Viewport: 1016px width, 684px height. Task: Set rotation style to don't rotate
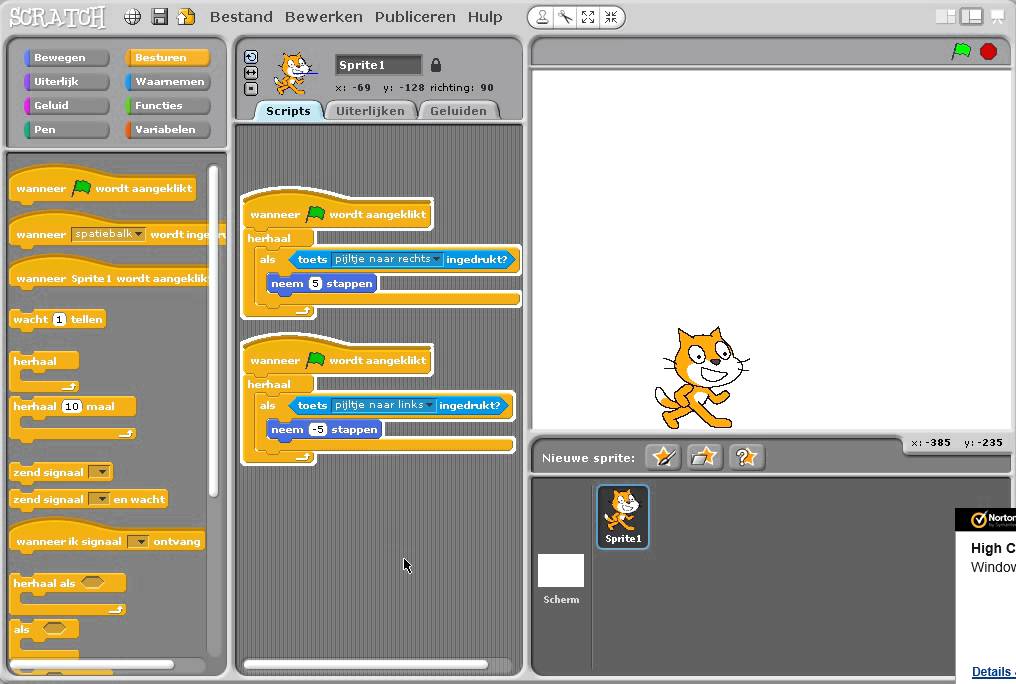coord(251,89)
